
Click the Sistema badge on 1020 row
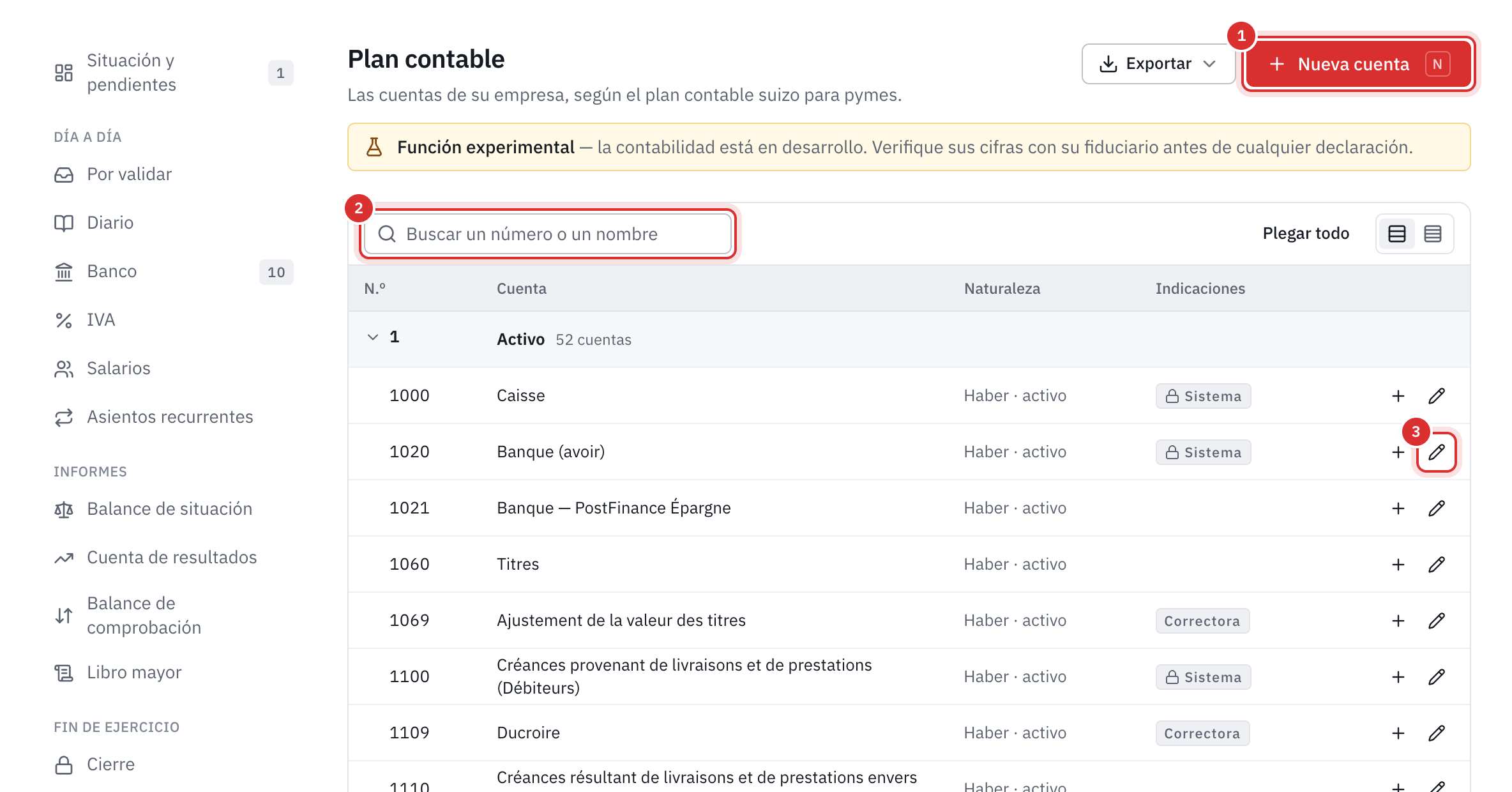pos(1203,452)
